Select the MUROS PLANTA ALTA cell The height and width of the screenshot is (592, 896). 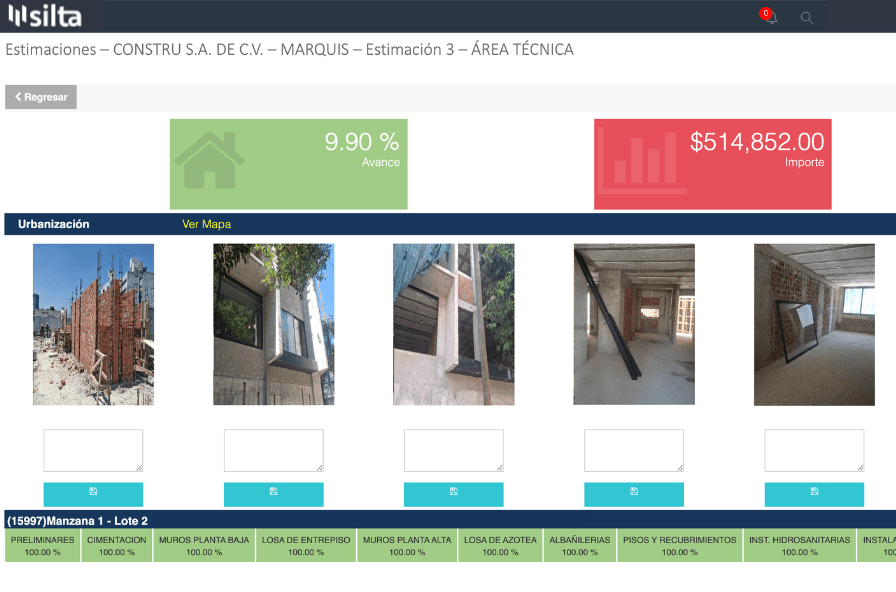pyautogui.click(x=407, y=546)
